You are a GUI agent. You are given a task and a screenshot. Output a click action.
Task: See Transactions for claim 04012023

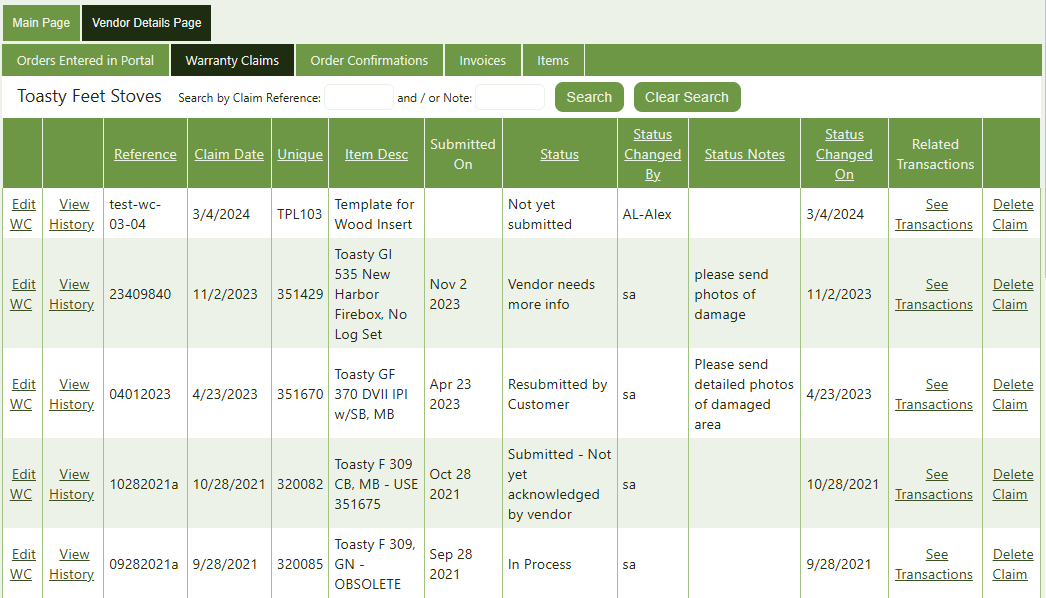pos(934,394)
